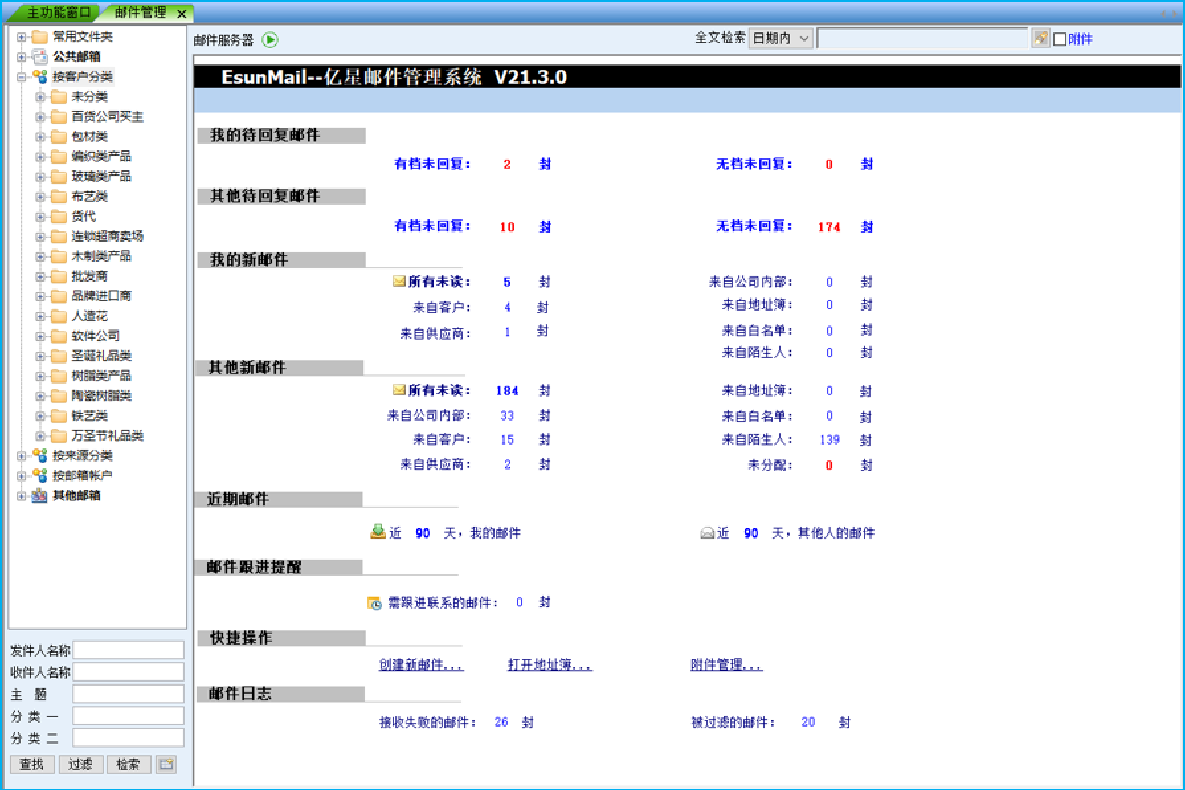Click the 按邮箱帐户 category icon
1185x790 pixels.
[39, 476]
